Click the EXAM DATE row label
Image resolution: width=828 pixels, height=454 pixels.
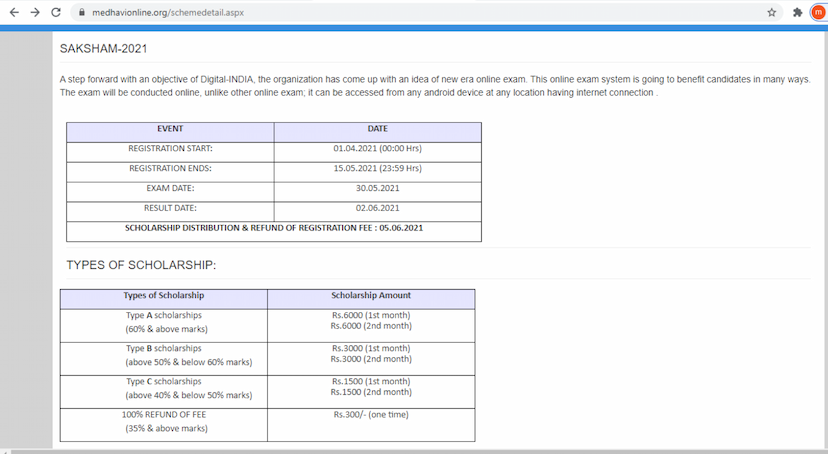click(170, 188)
